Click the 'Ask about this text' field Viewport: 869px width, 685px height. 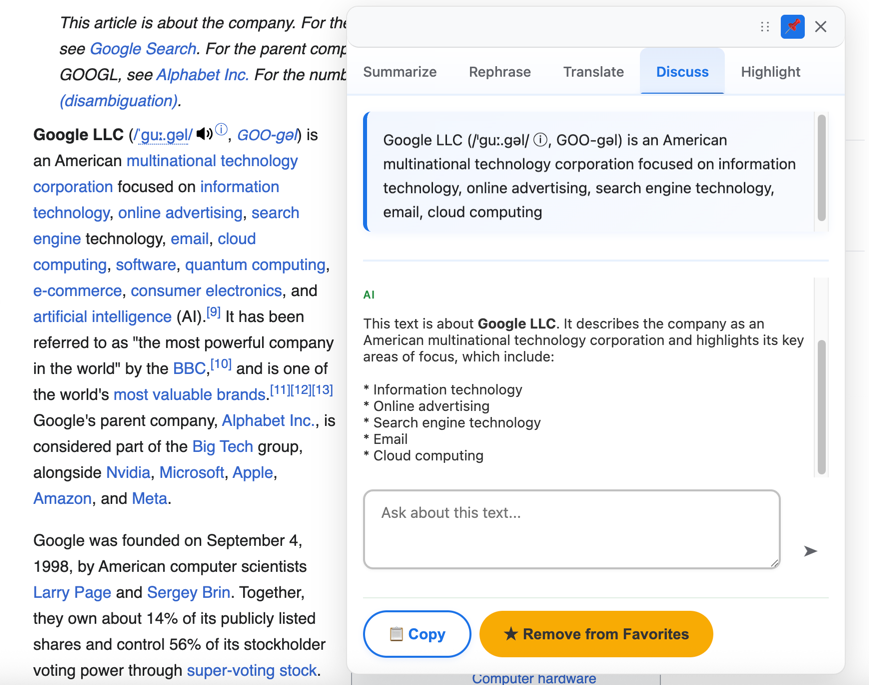(571, 529)
